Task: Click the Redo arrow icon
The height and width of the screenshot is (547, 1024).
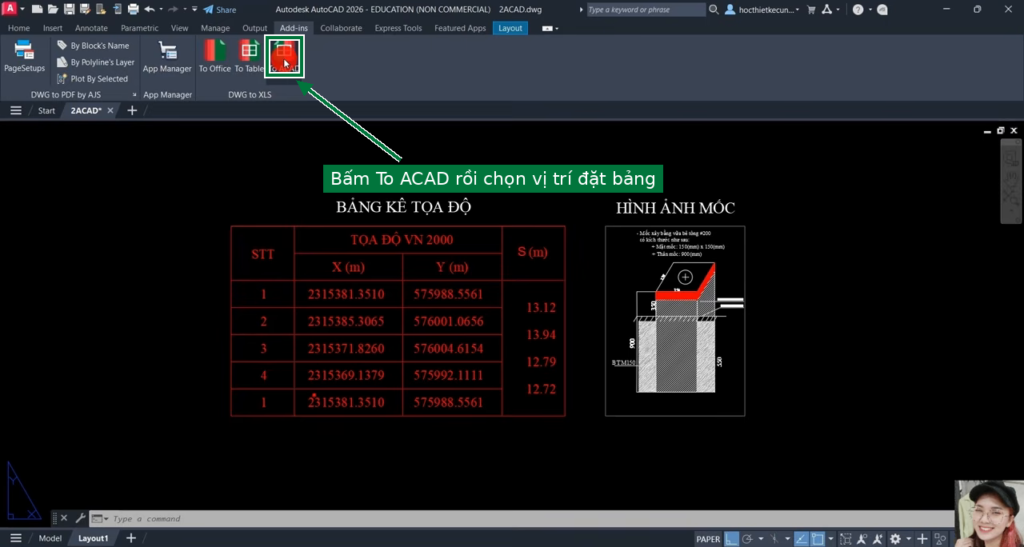Action: 173,9
